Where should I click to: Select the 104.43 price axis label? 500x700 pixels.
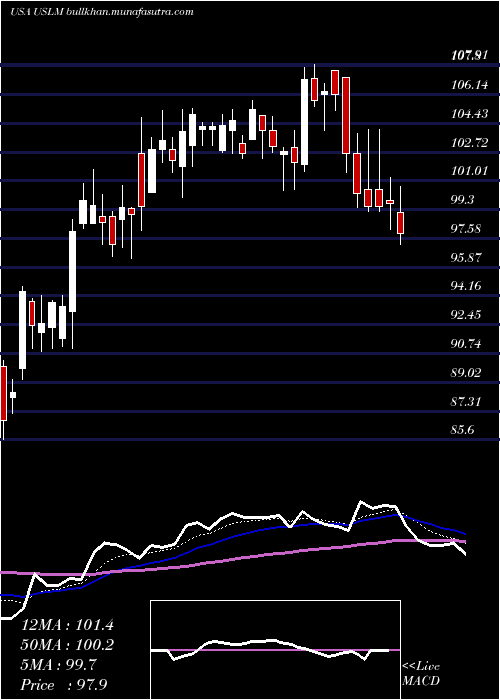tap(470, 114)
